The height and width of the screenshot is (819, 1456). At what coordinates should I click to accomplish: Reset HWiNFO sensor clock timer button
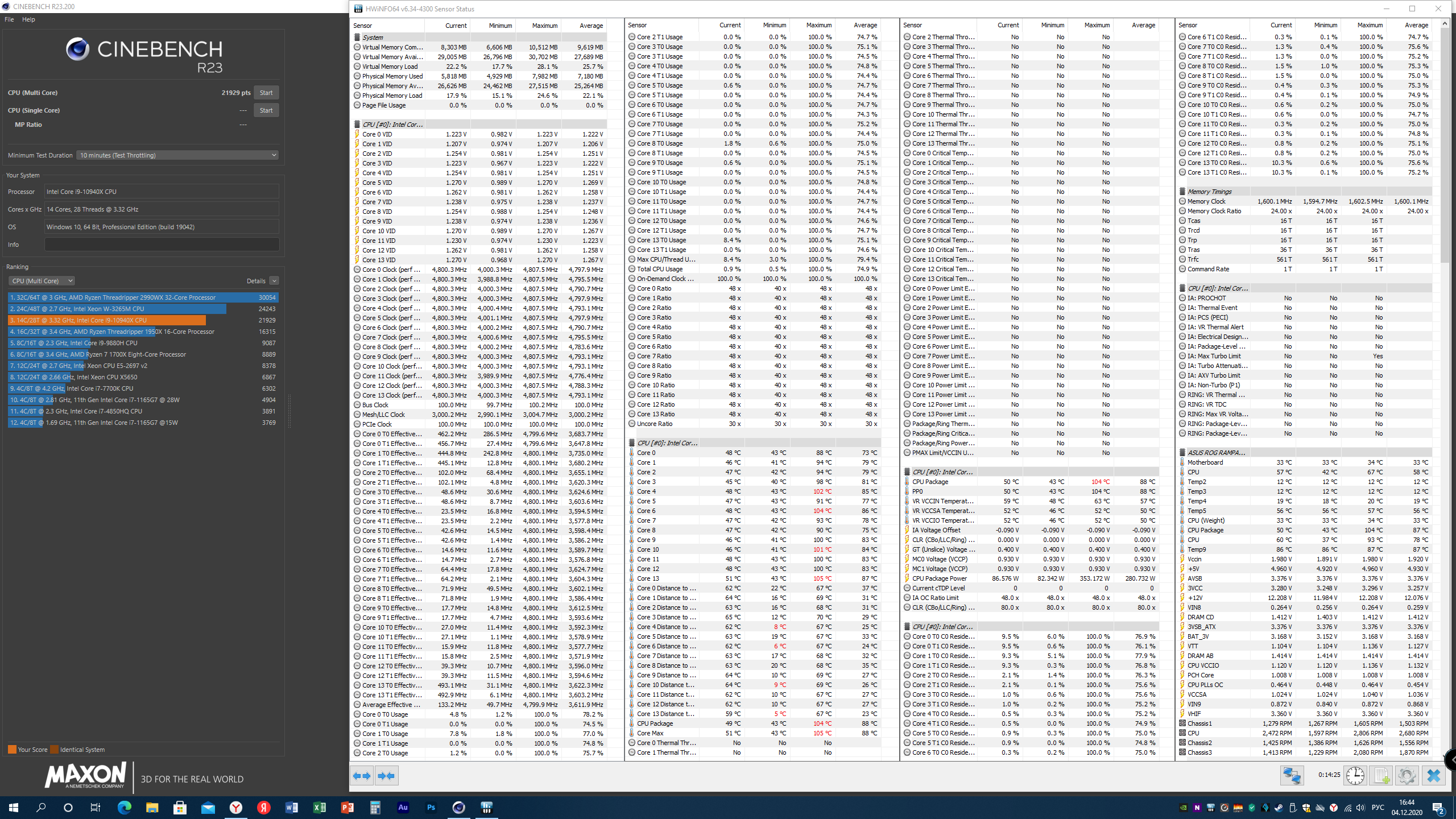pos(1355,776)
